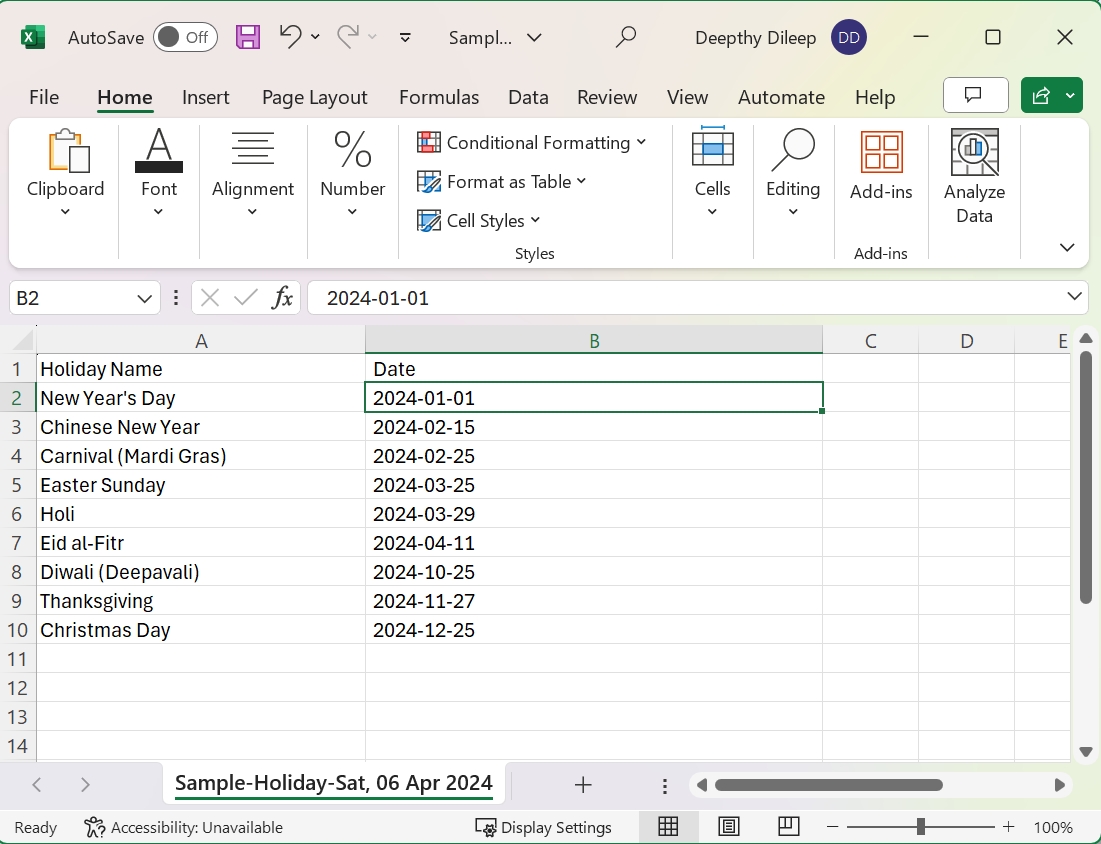Screen dimensions: 1101x844
Task: Select cell containing Thanksgiving
Action: [x=200, y=601]
